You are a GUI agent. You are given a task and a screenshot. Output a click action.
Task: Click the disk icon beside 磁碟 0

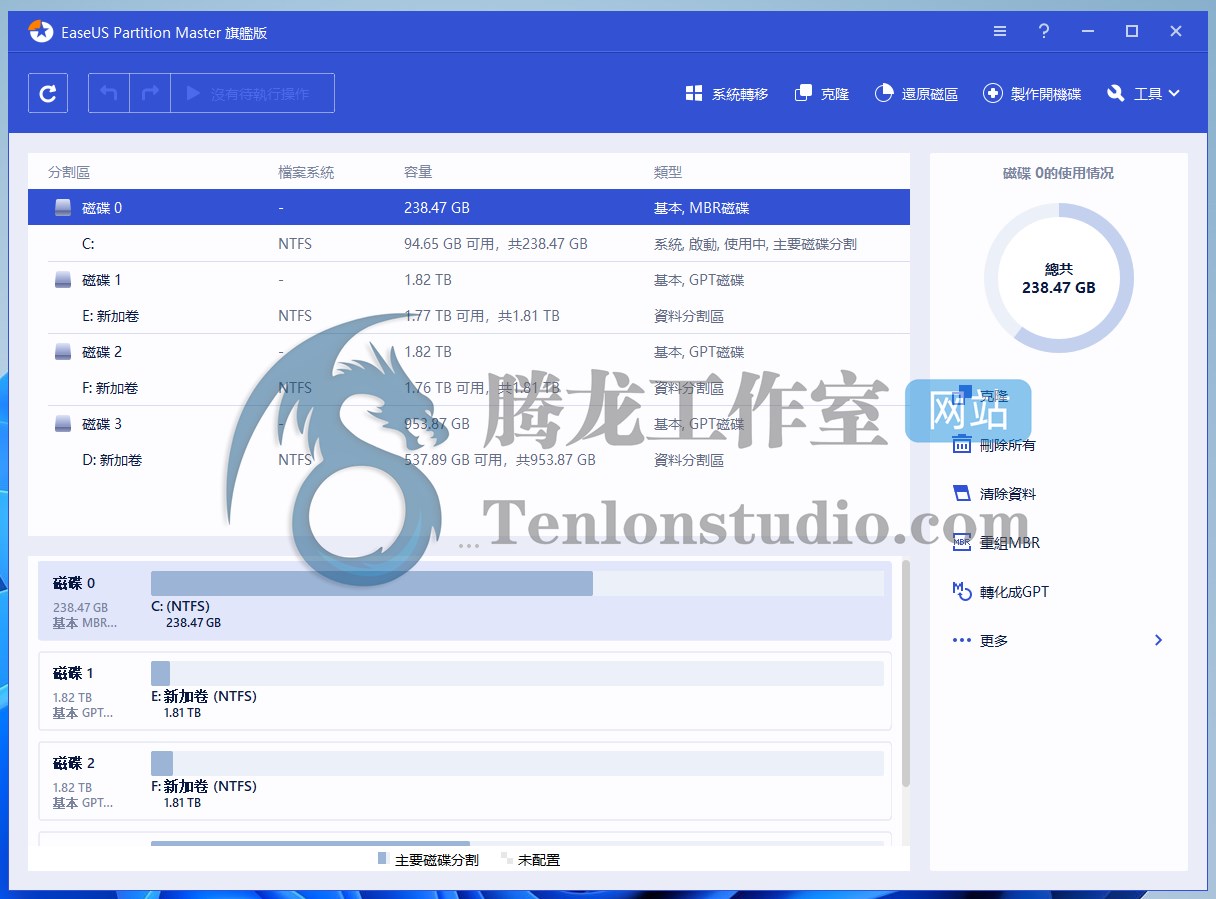(x=63, y=208)
